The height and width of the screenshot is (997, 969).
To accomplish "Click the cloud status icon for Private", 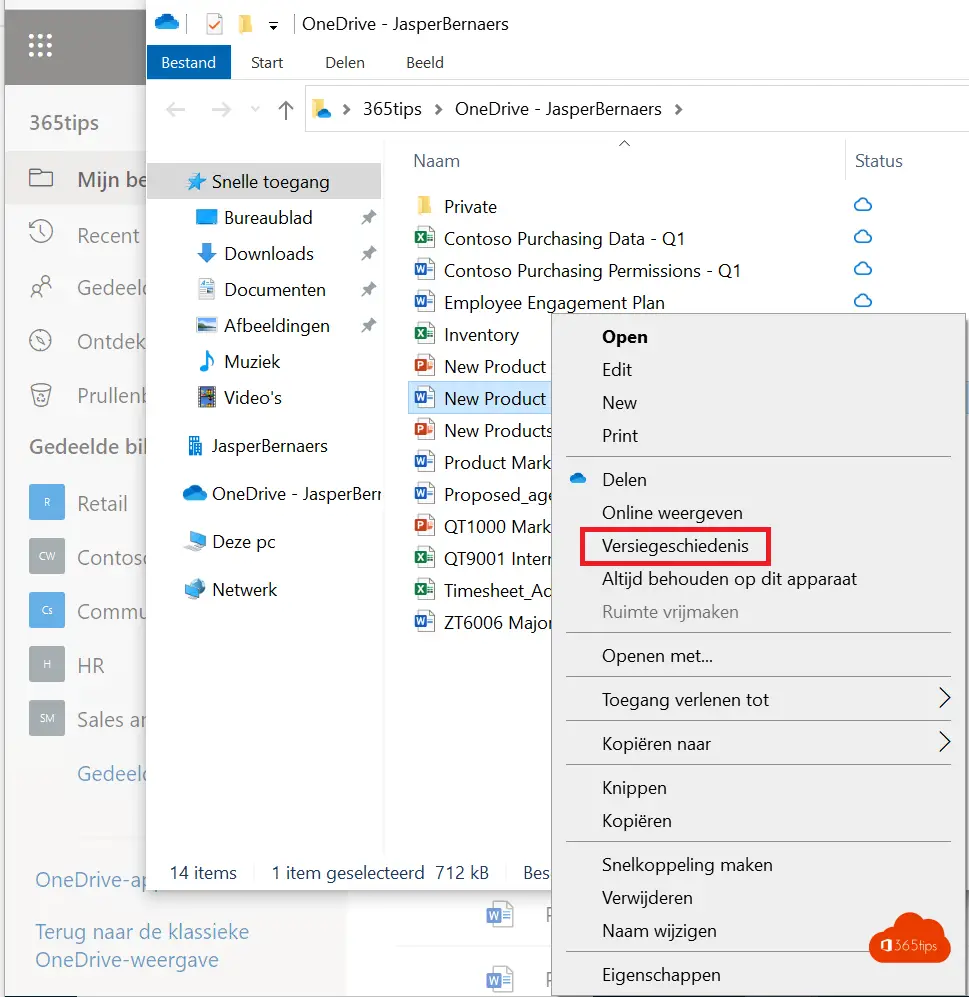I will tap(863, 205).
